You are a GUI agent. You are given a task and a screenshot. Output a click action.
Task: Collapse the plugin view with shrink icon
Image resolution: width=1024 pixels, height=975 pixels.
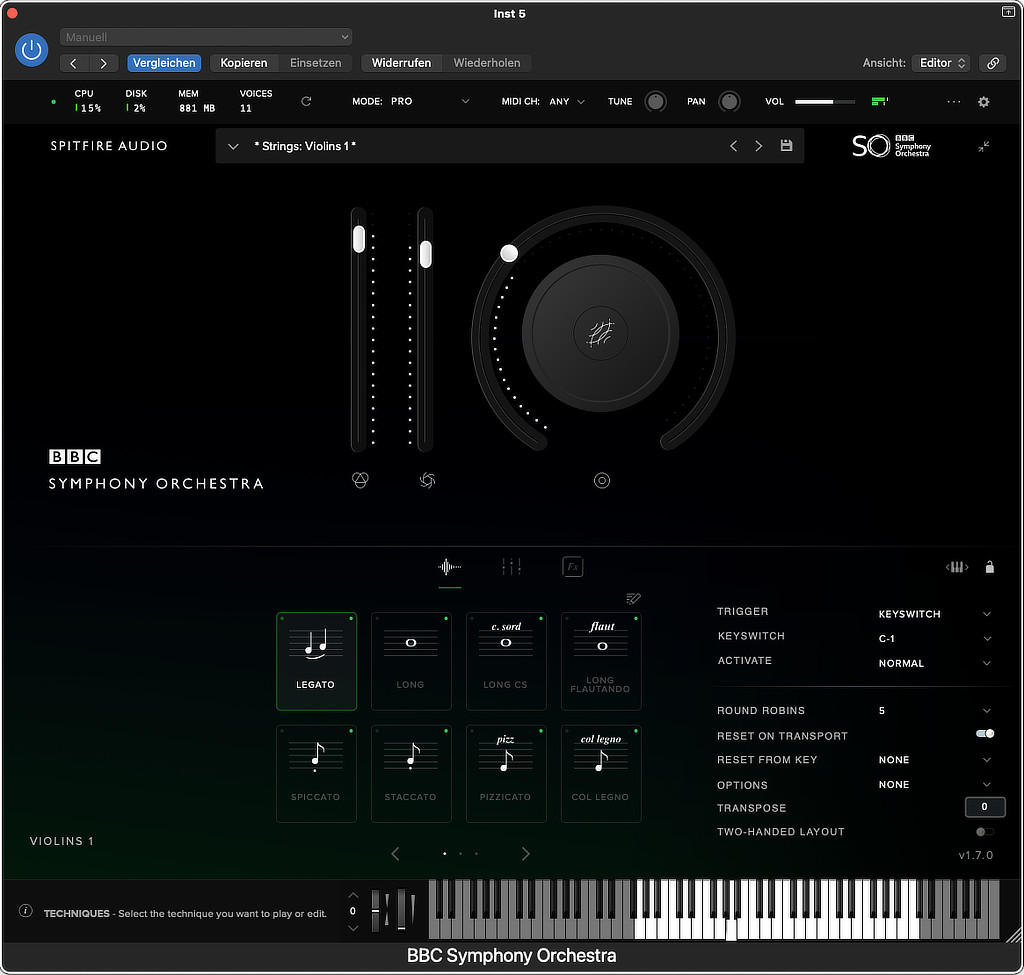click(984, 147)
